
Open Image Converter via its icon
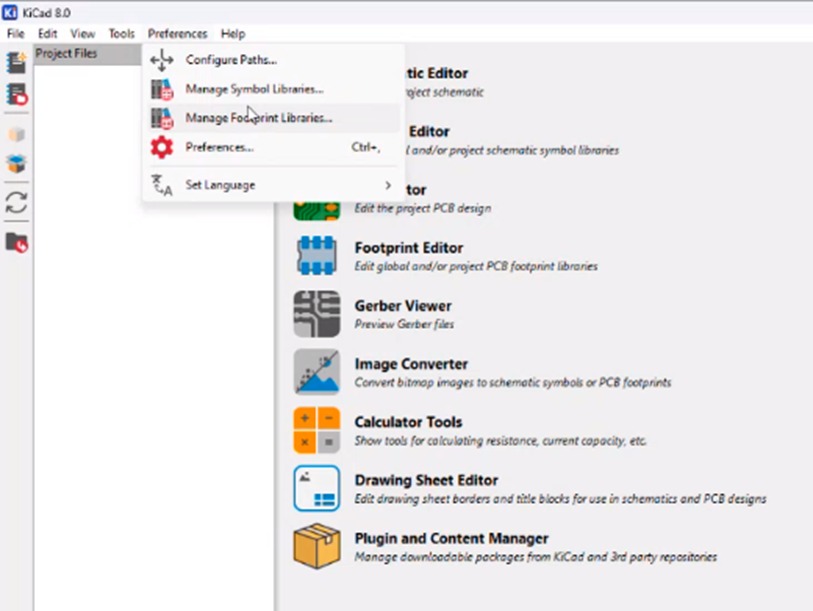coord(317,372)
